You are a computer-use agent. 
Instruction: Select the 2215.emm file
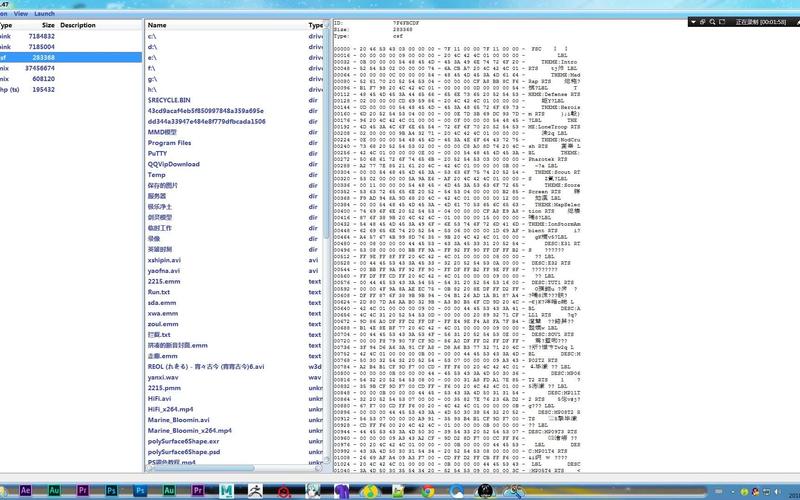click(164, 282)
